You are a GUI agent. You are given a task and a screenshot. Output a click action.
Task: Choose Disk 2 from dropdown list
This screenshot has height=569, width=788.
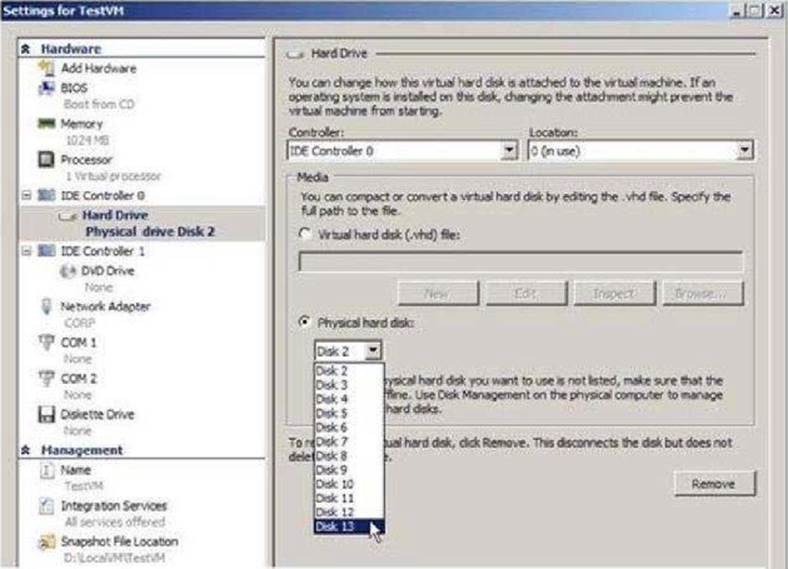[x=349, y=370]
